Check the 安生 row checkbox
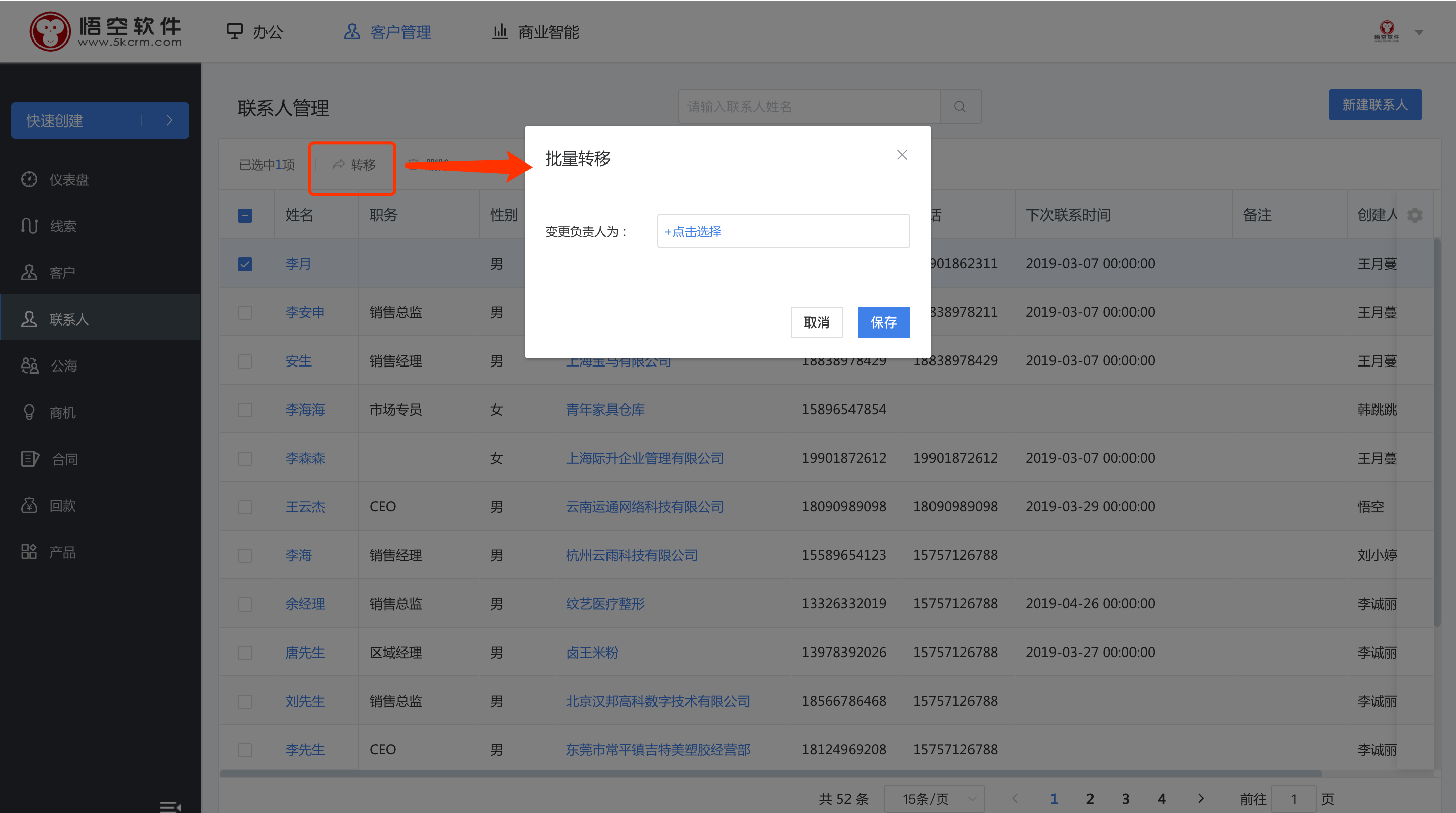This screenshot has width=1456, height=813. tap(245, 361)
